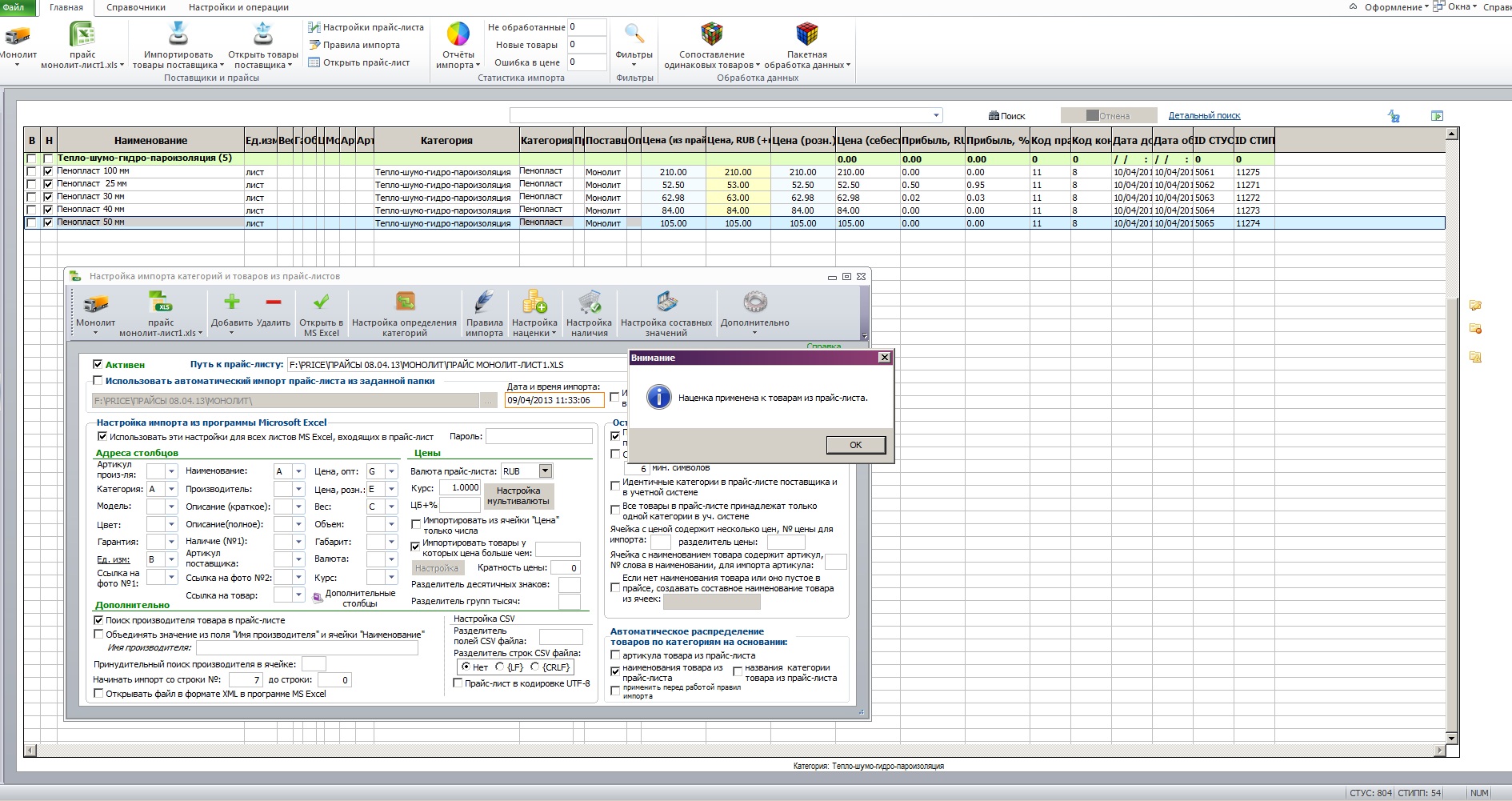Click OK in the Внимание dialog

point(856,445)
